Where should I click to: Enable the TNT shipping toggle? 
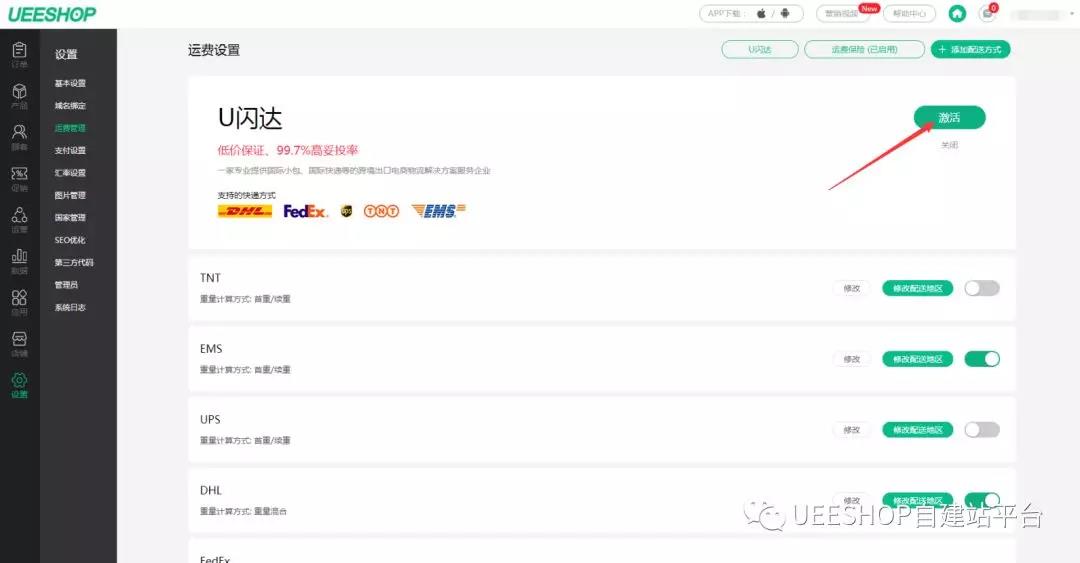(x=982, y=288)
